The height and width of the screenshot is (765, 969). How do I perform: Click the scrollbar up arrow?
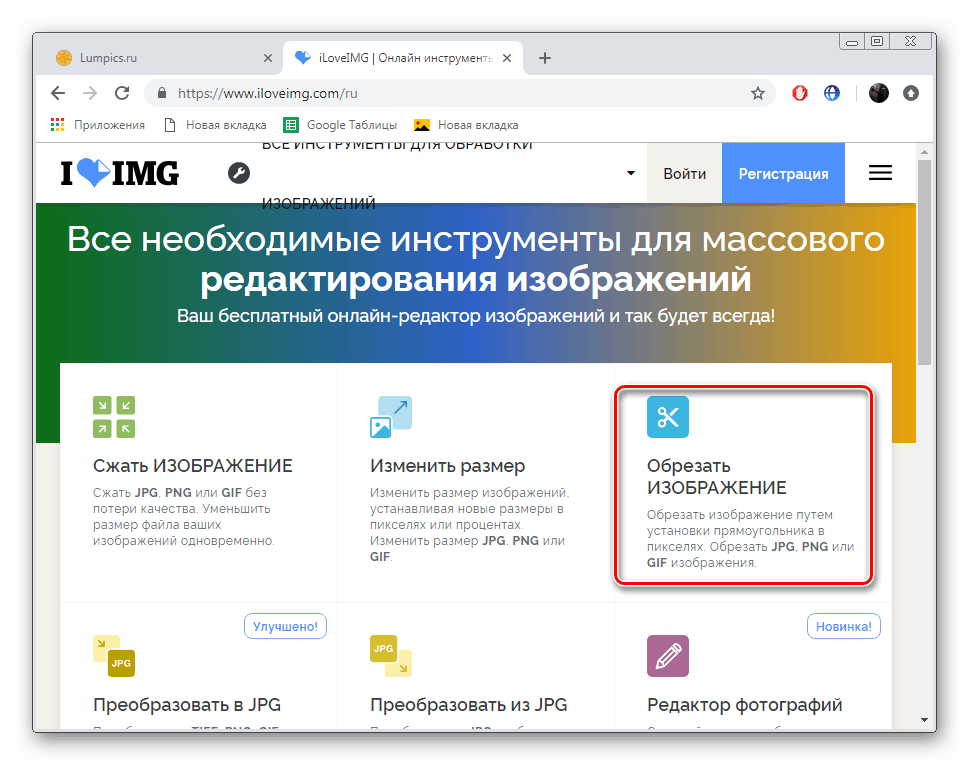pos(924,151)
